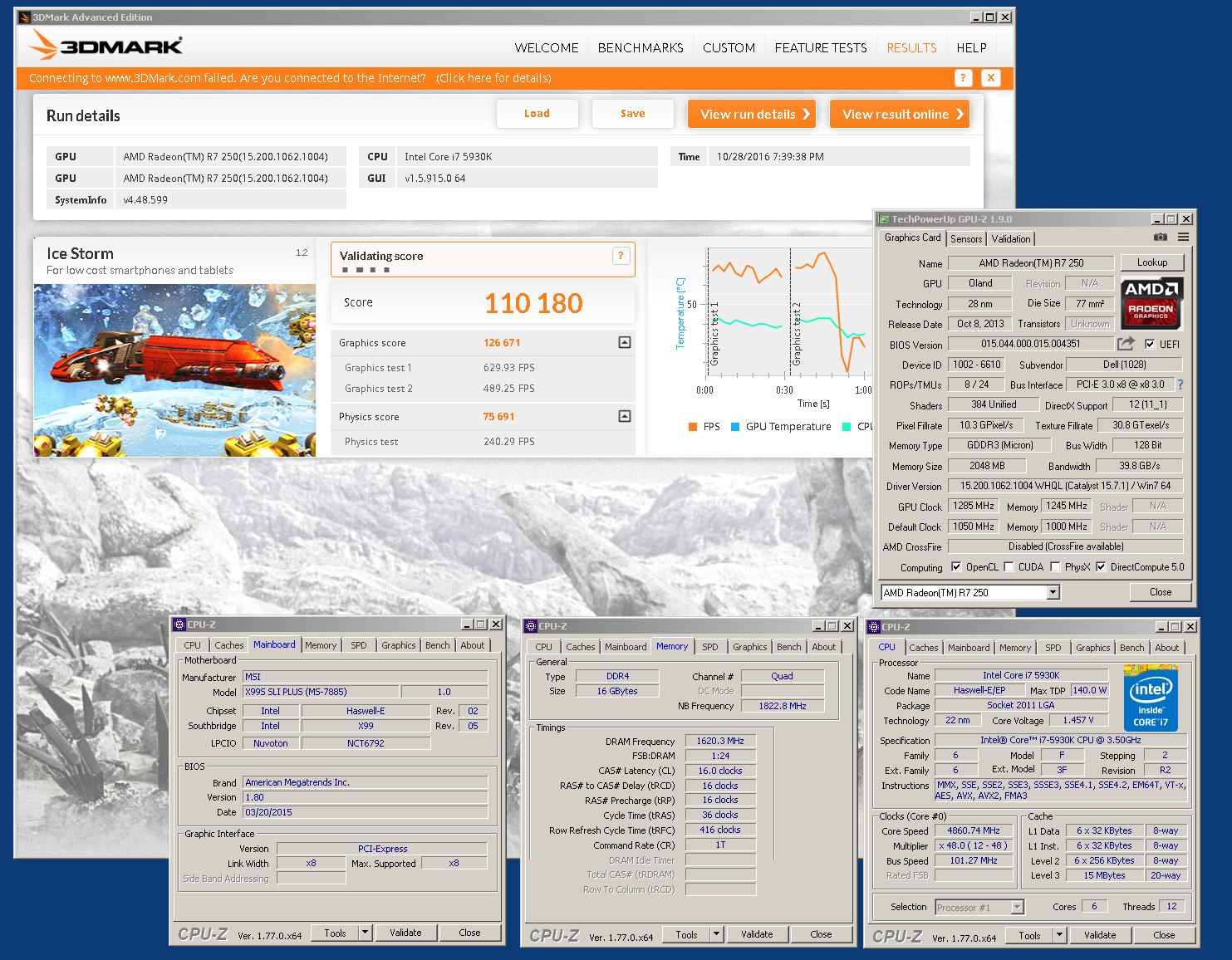This screenshot has height=960, width=1232.
Task: Toggle the DirectCompute 5.0 checkbox
Action: 1101,567
